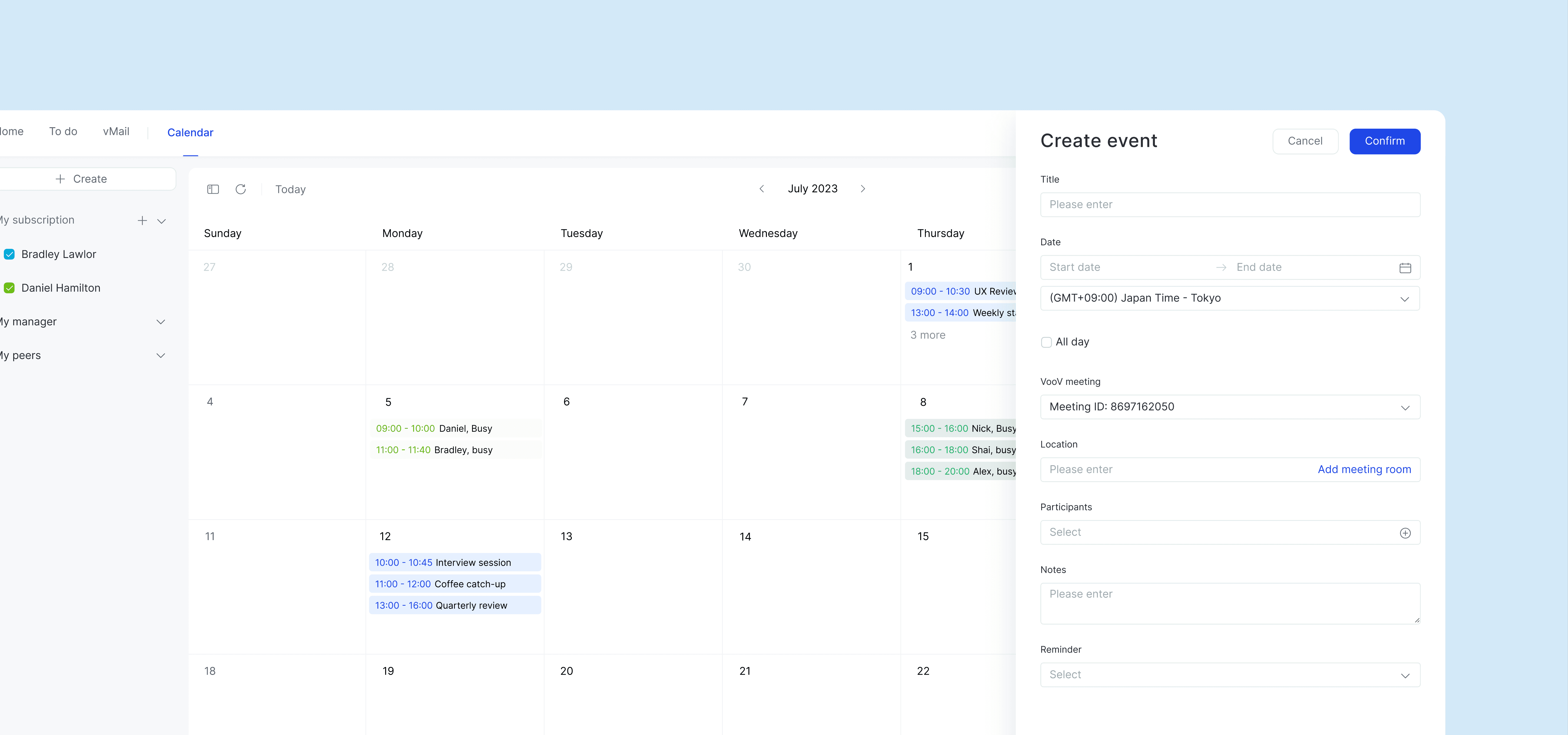Screen dimensions: 1568x735
Task: Click add participants plus icon
Action: (1405, 533)
